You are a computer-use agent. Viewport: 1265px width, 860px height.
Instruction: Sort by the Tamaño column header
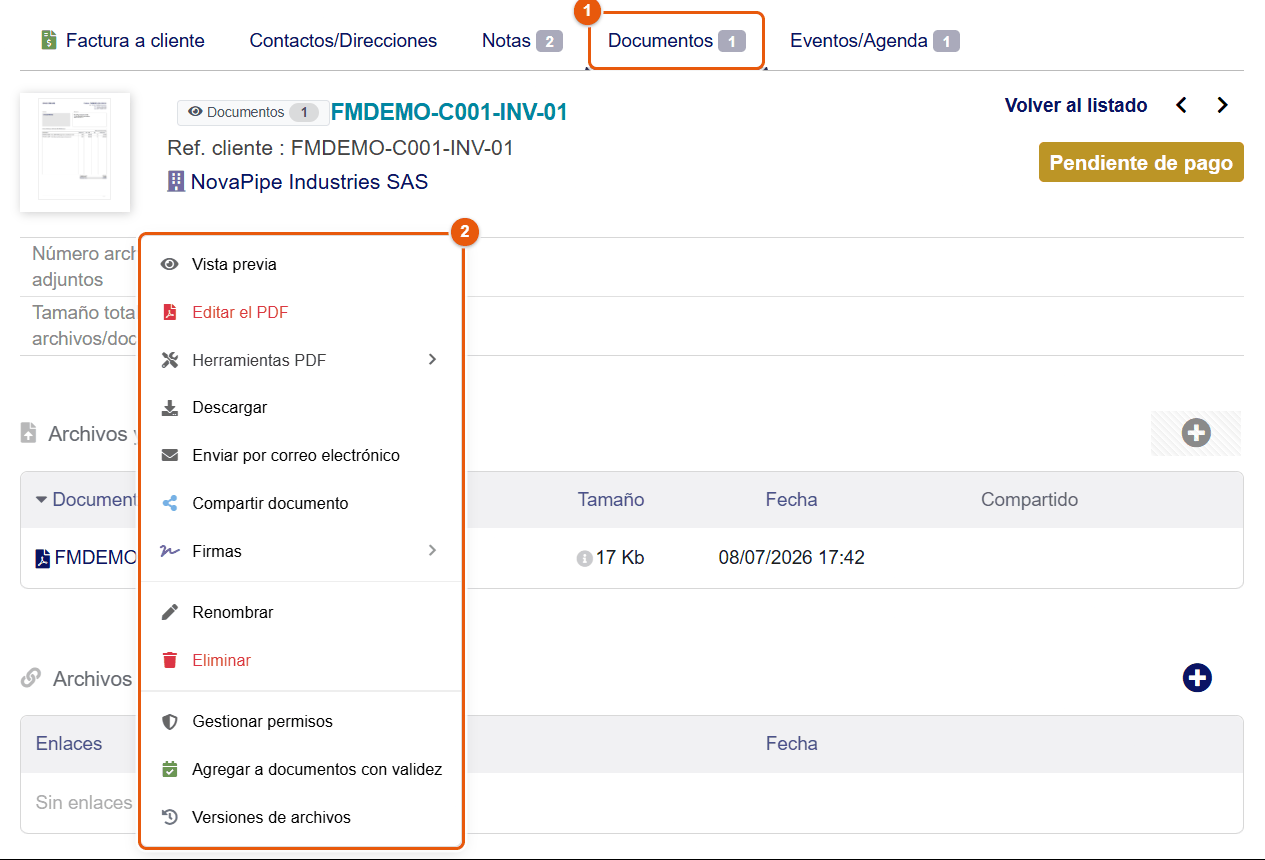pos(611,499)
